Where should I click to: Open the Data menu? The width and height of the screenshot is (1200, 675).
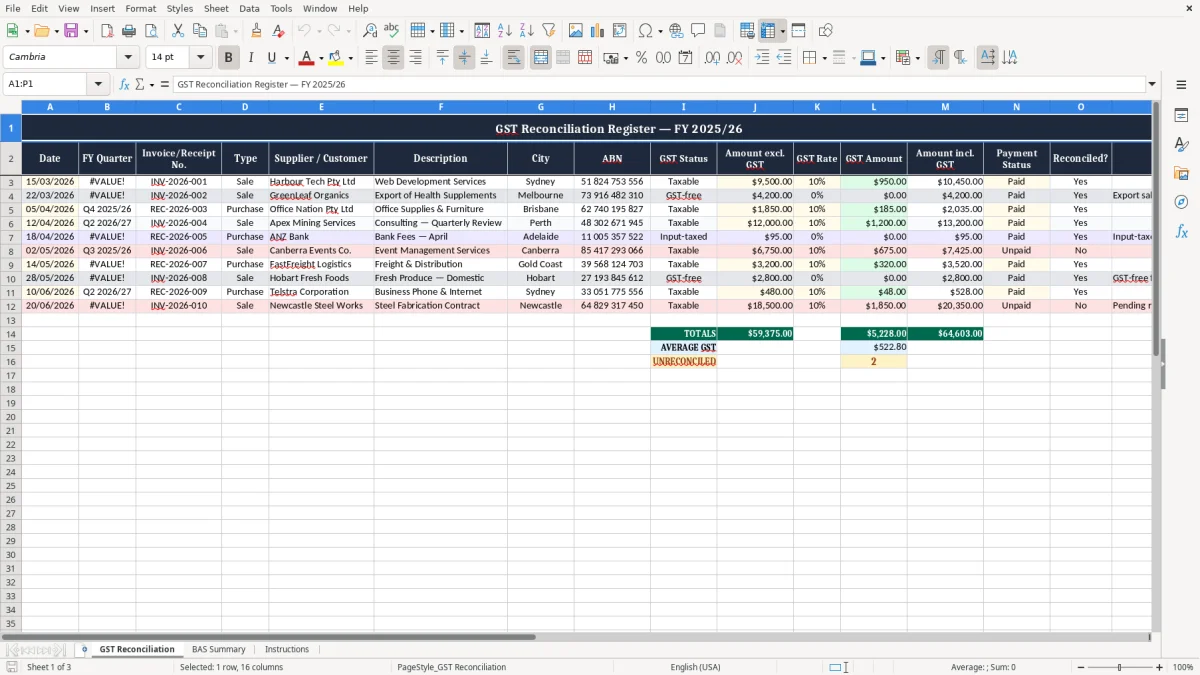249,8
